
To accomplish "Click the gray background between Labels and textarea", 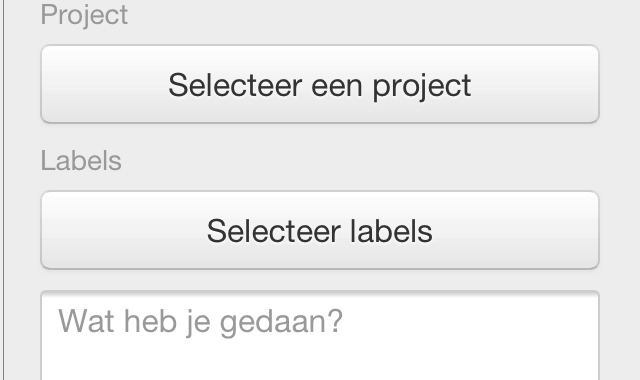I will click(x=320, y=280).
